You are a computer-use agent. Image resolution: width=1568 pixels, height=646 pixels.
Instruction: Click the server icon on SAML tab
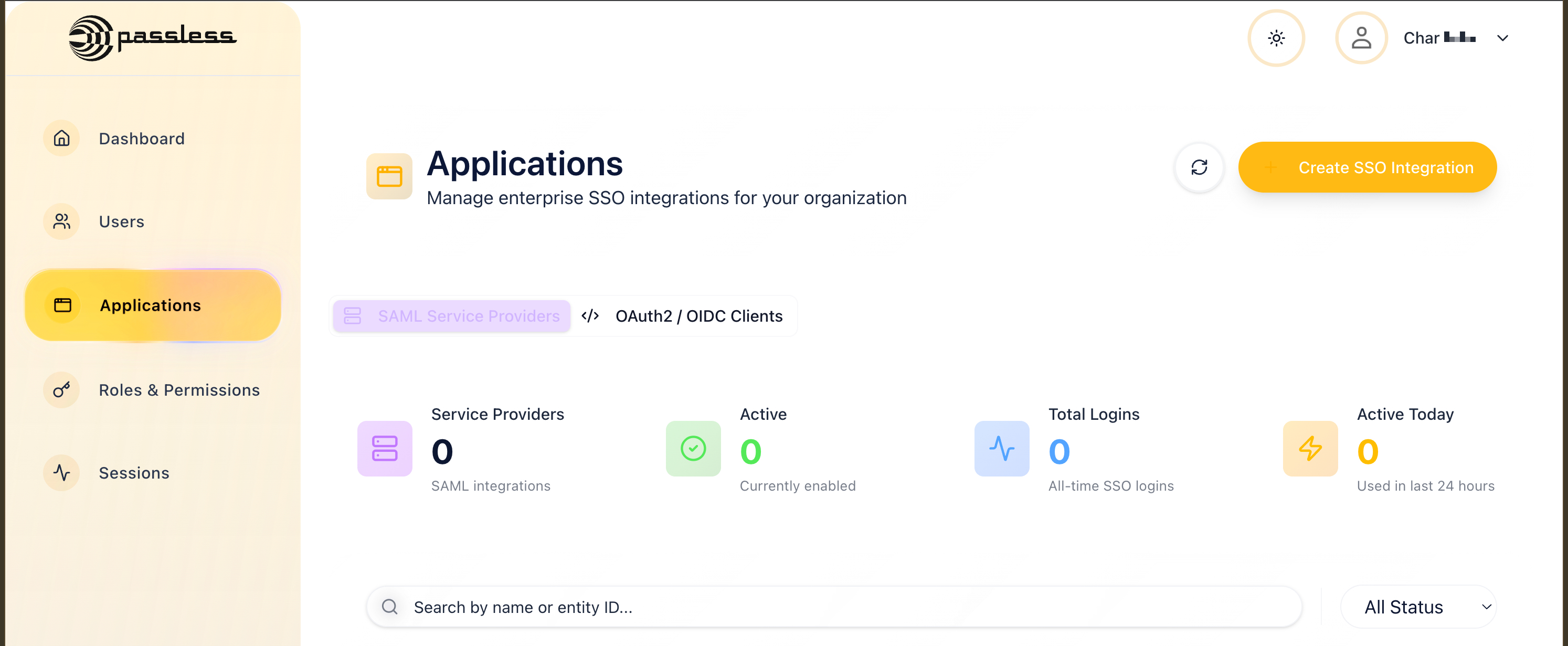pyautogui.click(x=353, y=315)
